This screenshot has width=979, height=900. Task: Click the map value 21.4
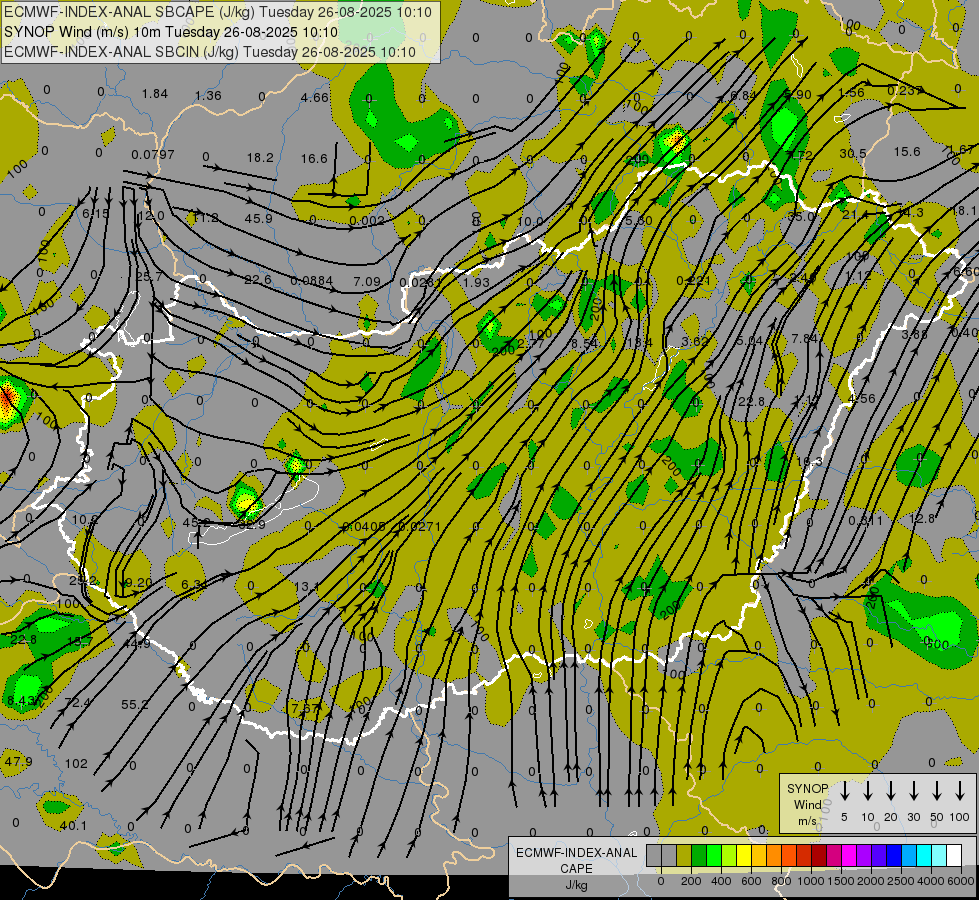coord(855,214)
